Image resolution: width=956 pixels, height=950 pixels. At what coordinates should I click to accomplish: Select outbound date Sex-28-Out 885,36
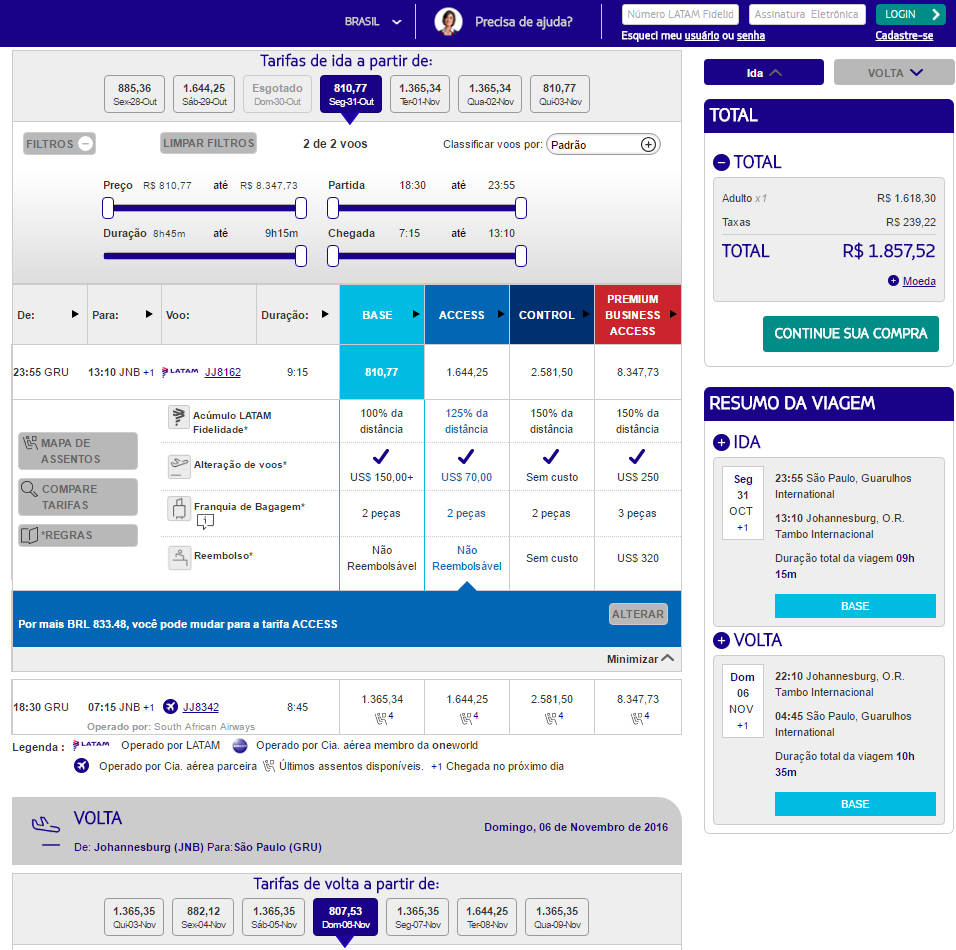pyautogui.click(x=135, y=94)
